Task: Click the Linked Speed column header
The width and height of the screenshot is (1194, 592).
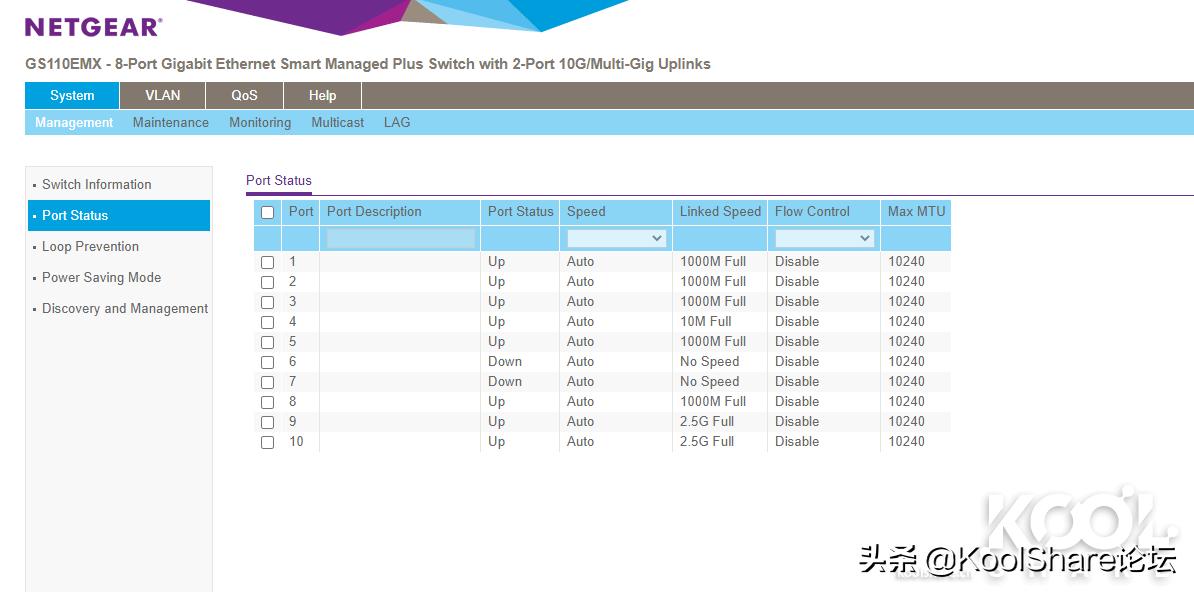Action: pos(720,212)
